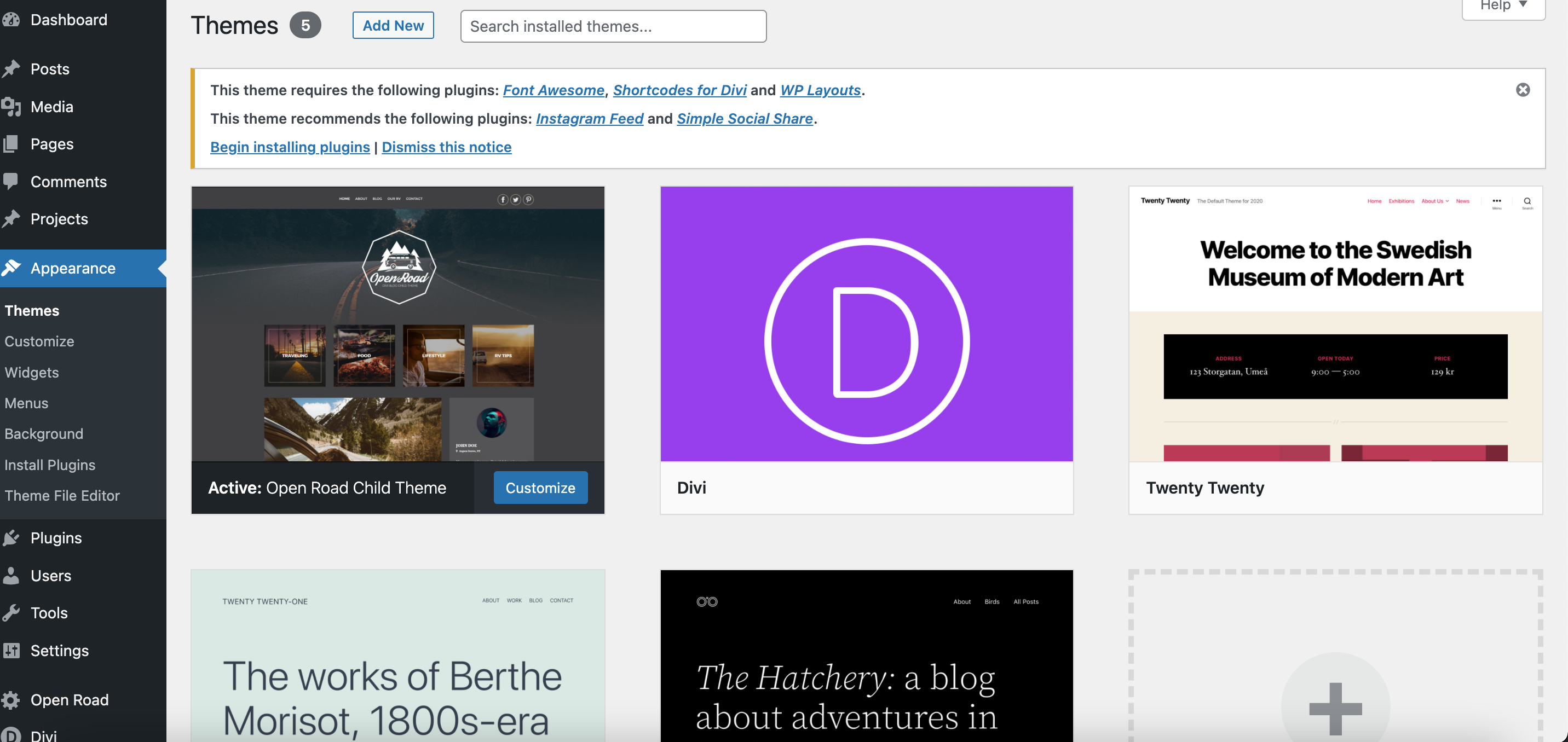The height and width of the screenshot is (742, 1568).
Task: Click the Settings sliders icon
Action: point(11,650)
